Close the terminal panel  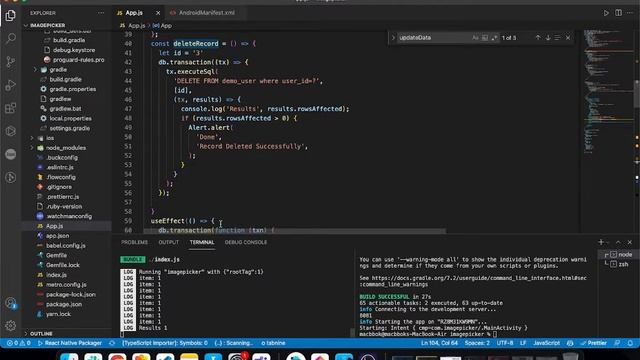630,242
